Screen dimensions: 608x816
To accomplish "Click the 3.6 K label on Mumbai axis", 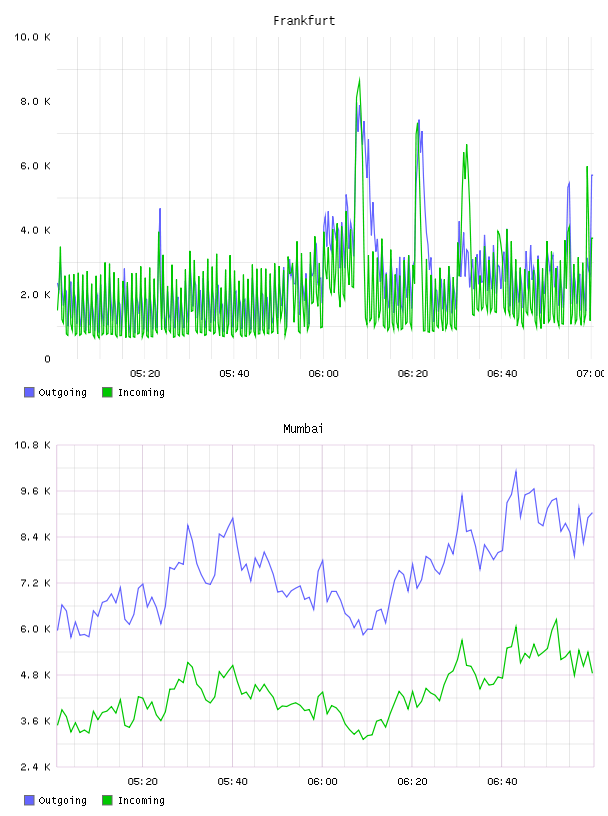I will [x=35, y=721].
